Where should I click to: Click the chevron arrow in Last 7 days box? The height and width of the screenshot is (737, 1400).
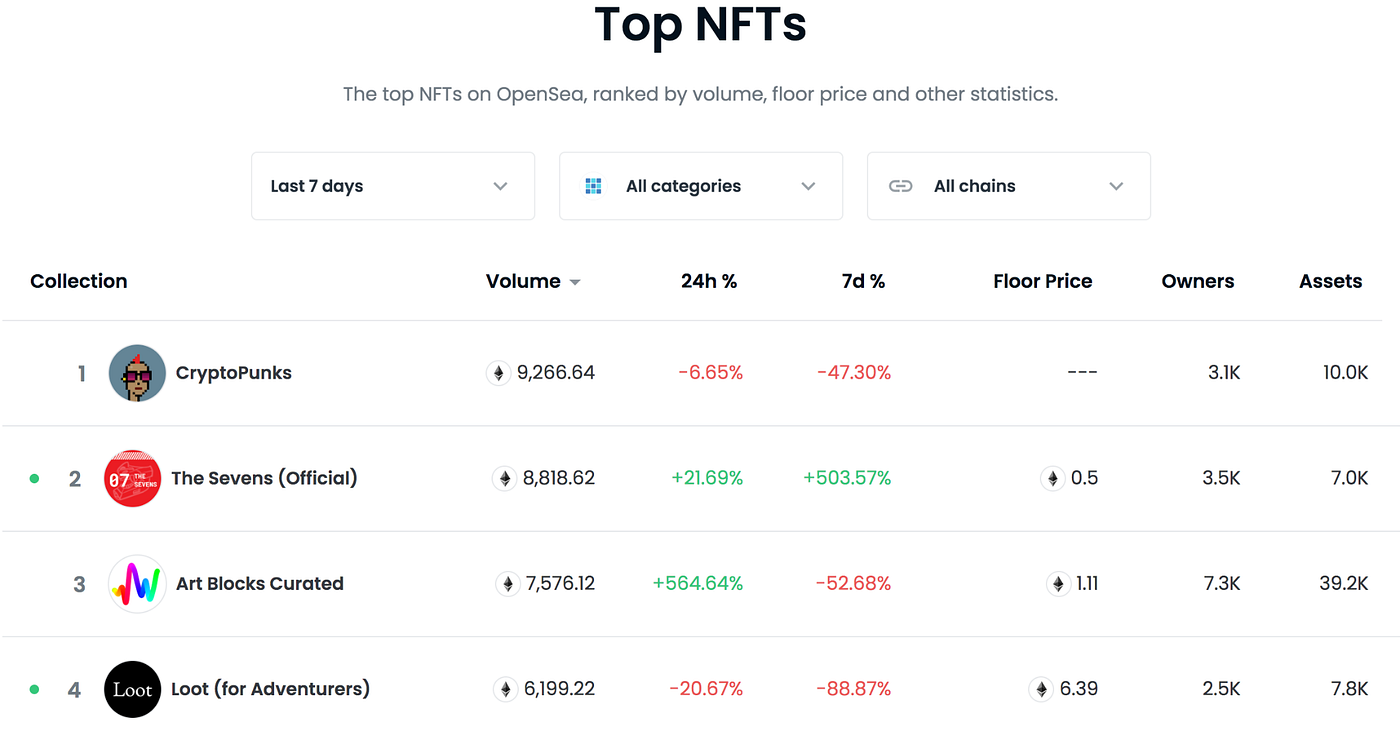click(501, 186)
